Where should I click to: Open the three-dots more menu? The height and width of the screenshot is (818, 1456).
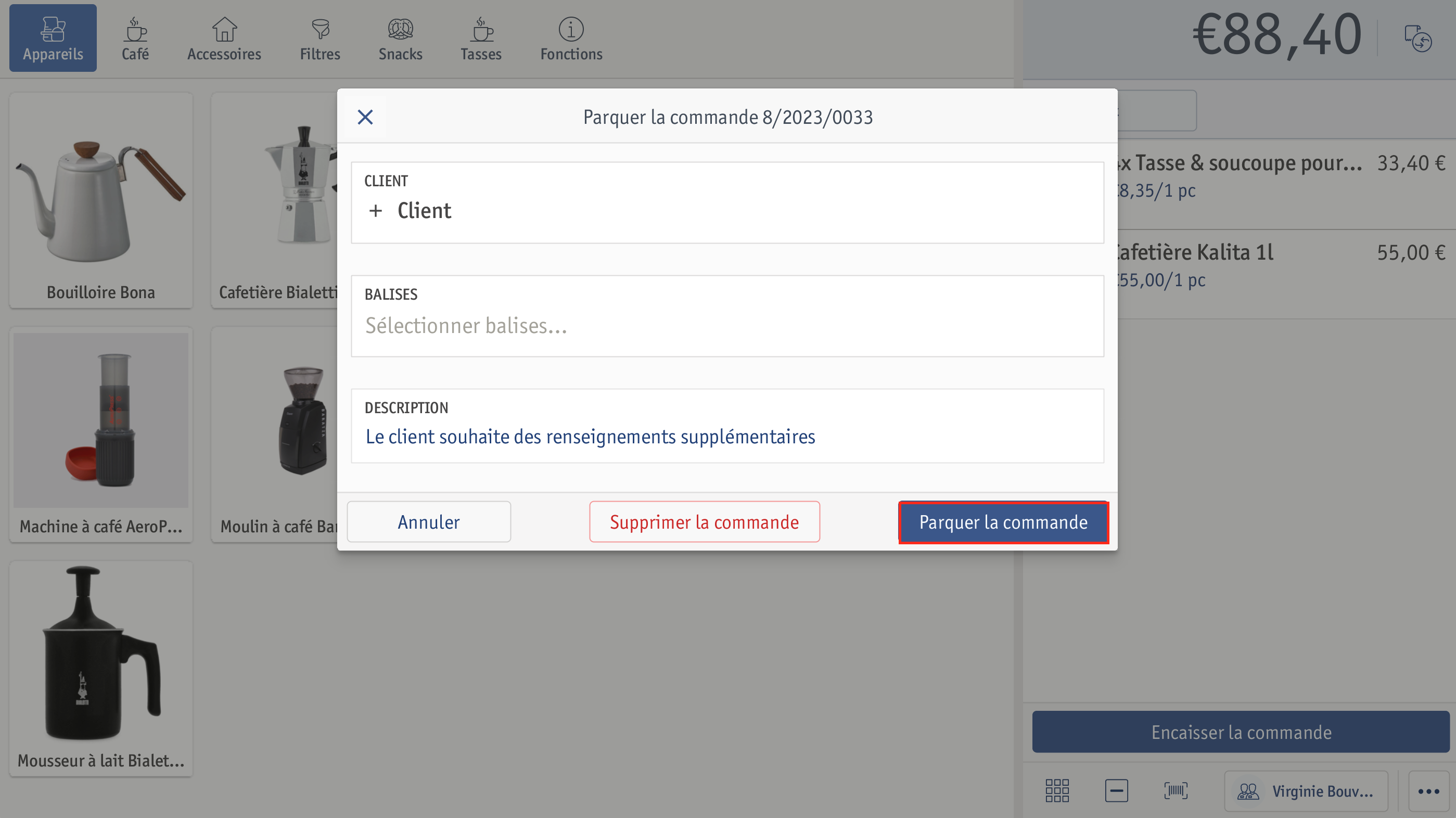1428,791
